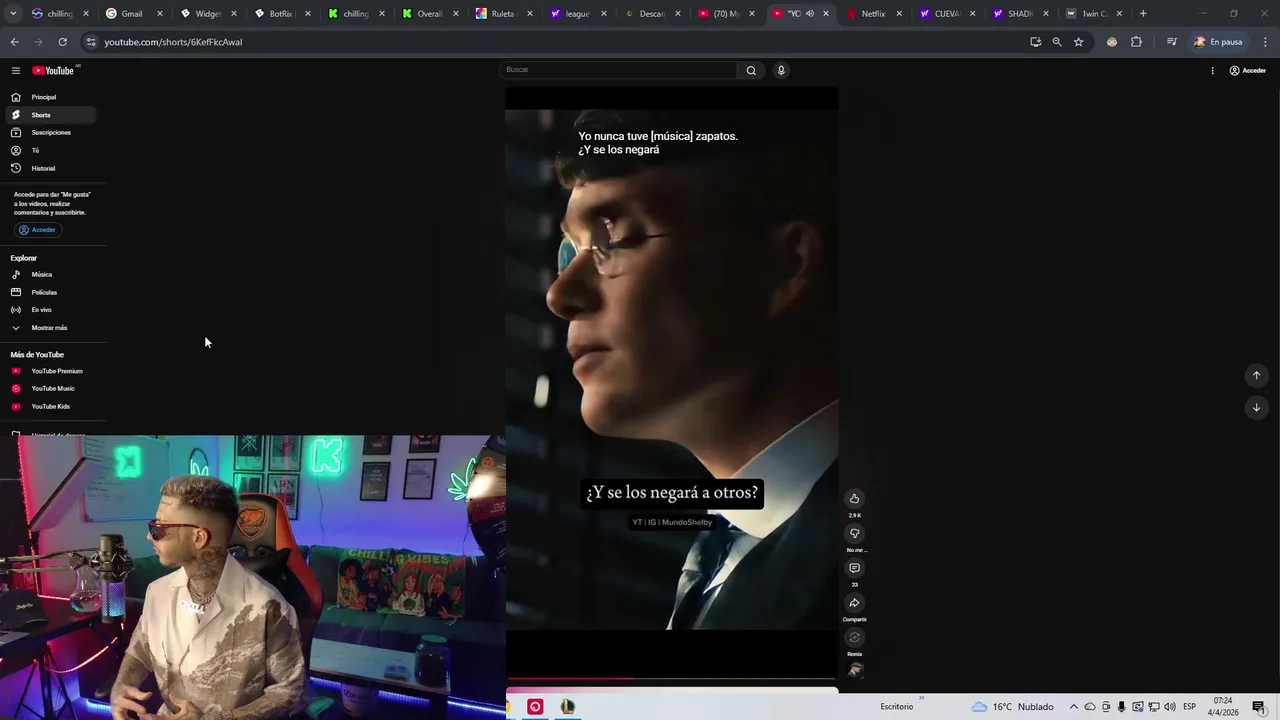Dislike the Short with thumbs-down button

coord(854,534)
